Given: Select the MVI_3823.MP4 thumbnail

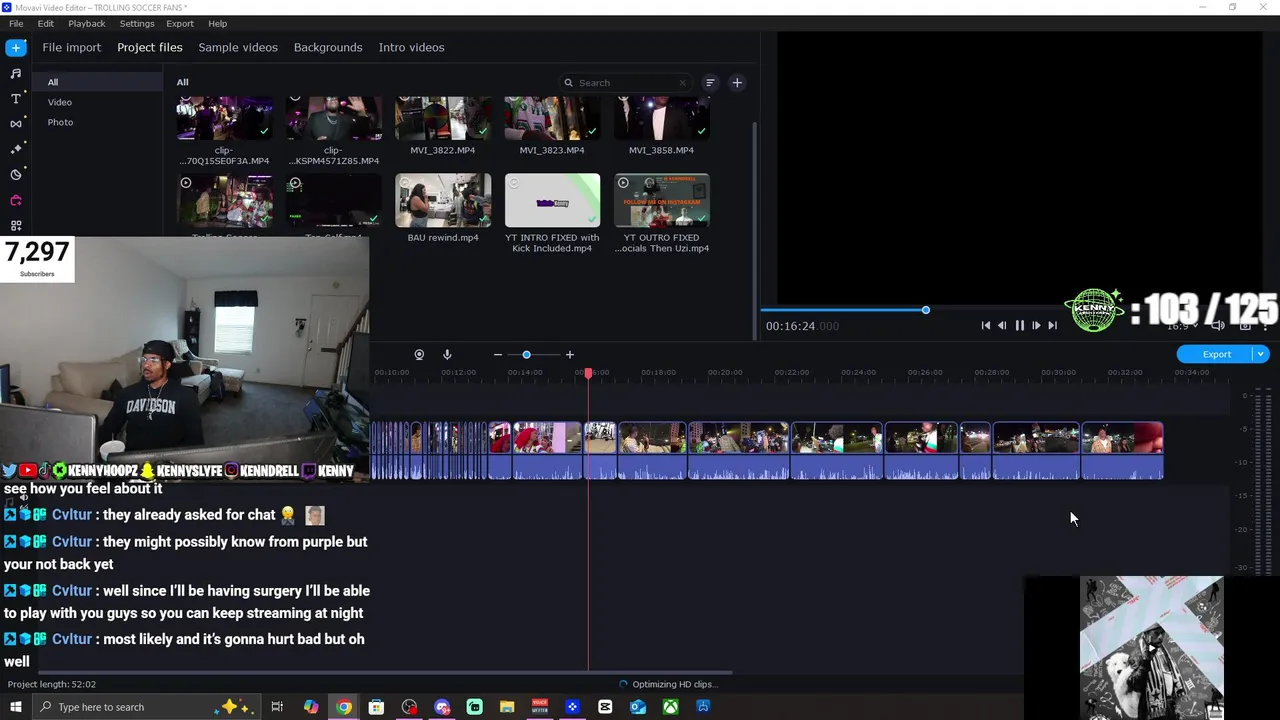Looking at the screenshot, I should point(552,118).
